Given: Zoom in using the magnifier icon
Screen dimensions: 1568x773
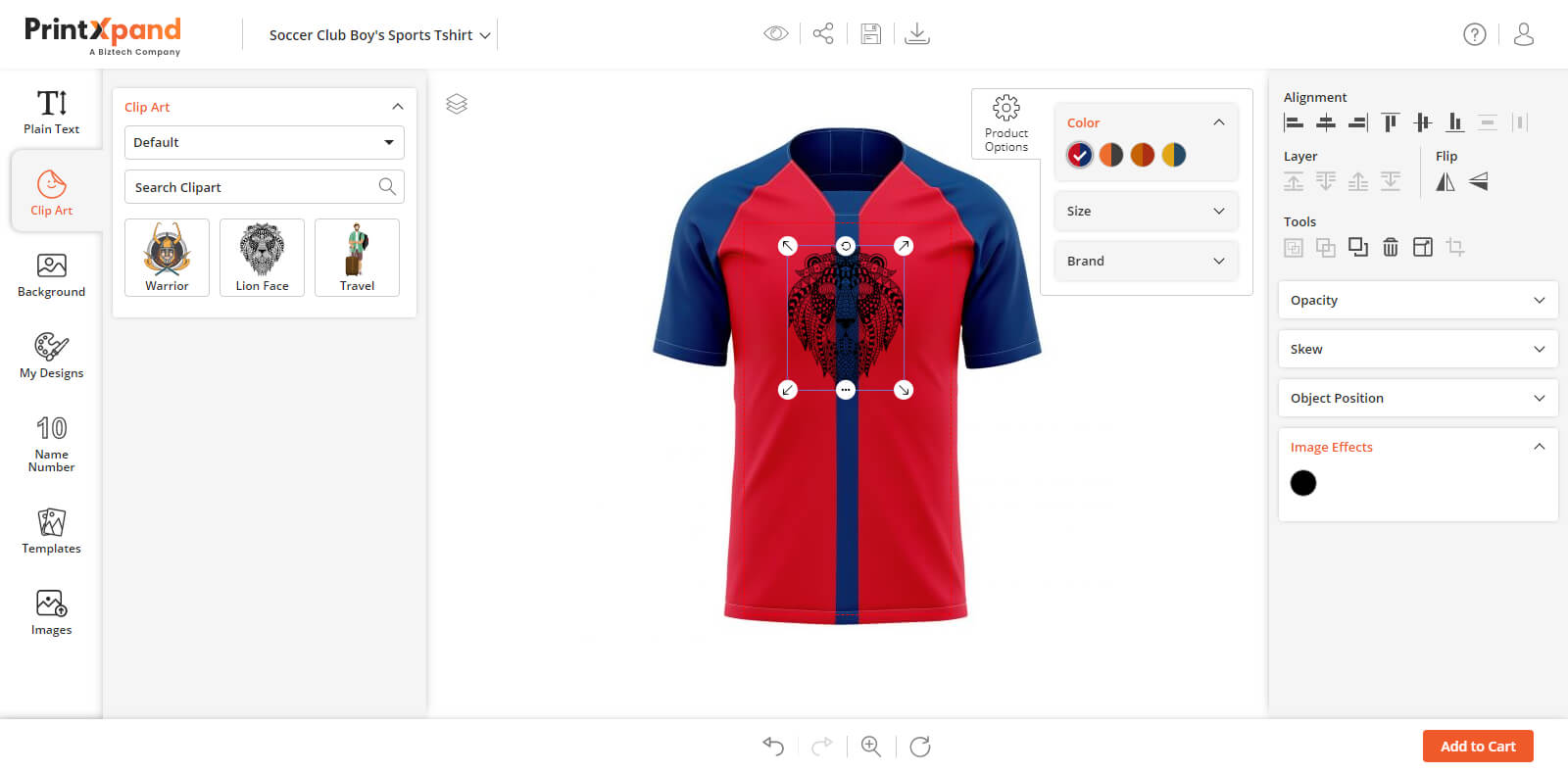Looking at the screenshot, I should 870,747.
